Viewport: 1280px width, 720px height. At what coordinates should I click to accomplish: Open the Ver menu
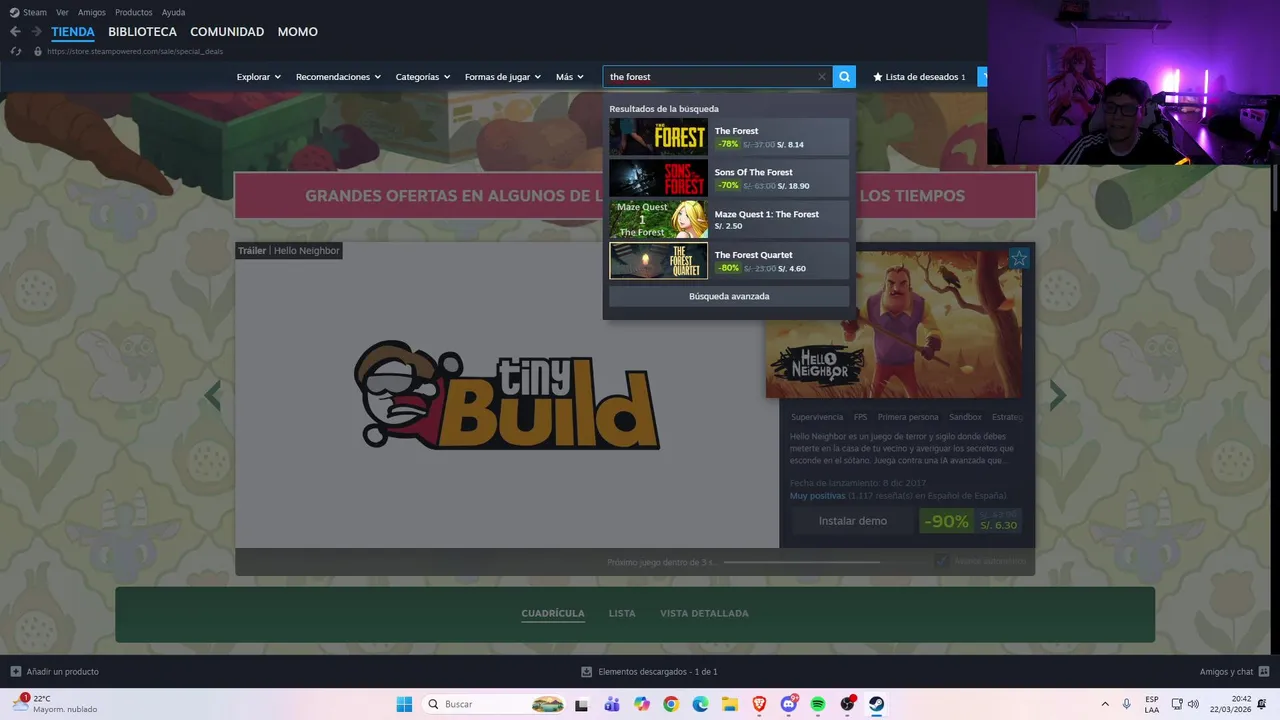[63, 12]
